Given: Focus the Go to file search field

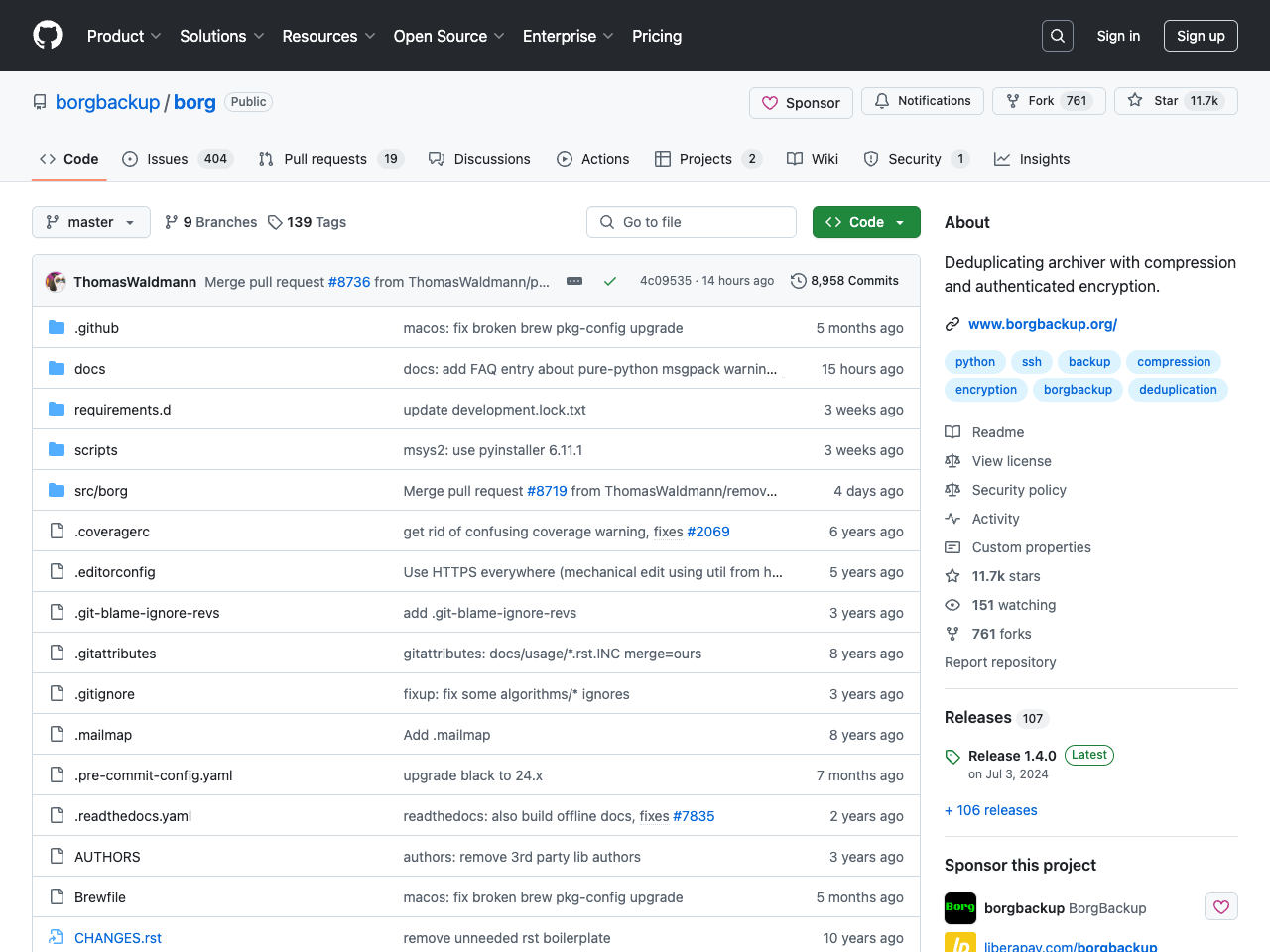Looking at the screenshot, I should (x=692, y=222).
